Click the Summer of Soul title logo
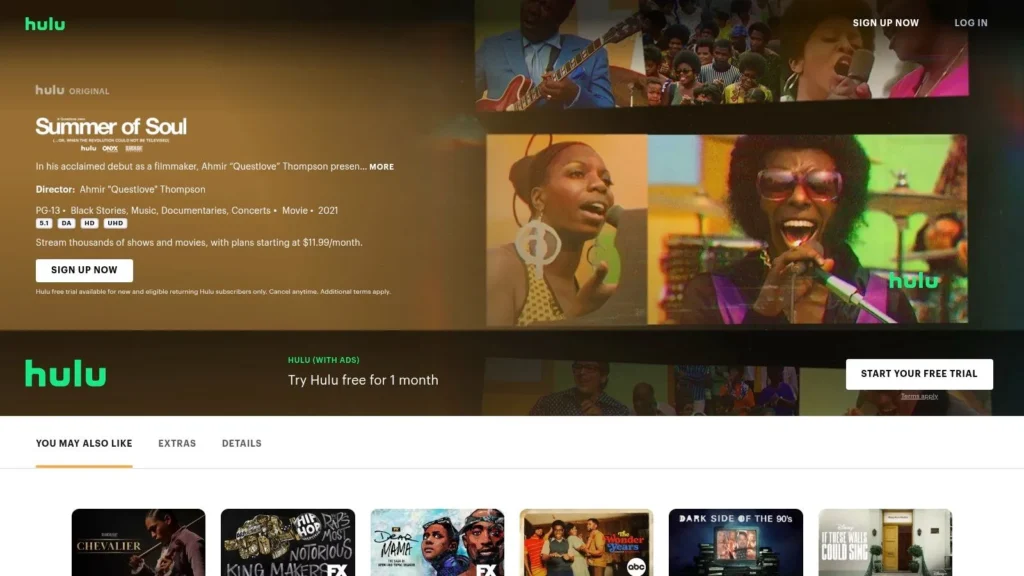Image resolution: width=1024 pixels, height=576 pixels. tap(111, 133)
